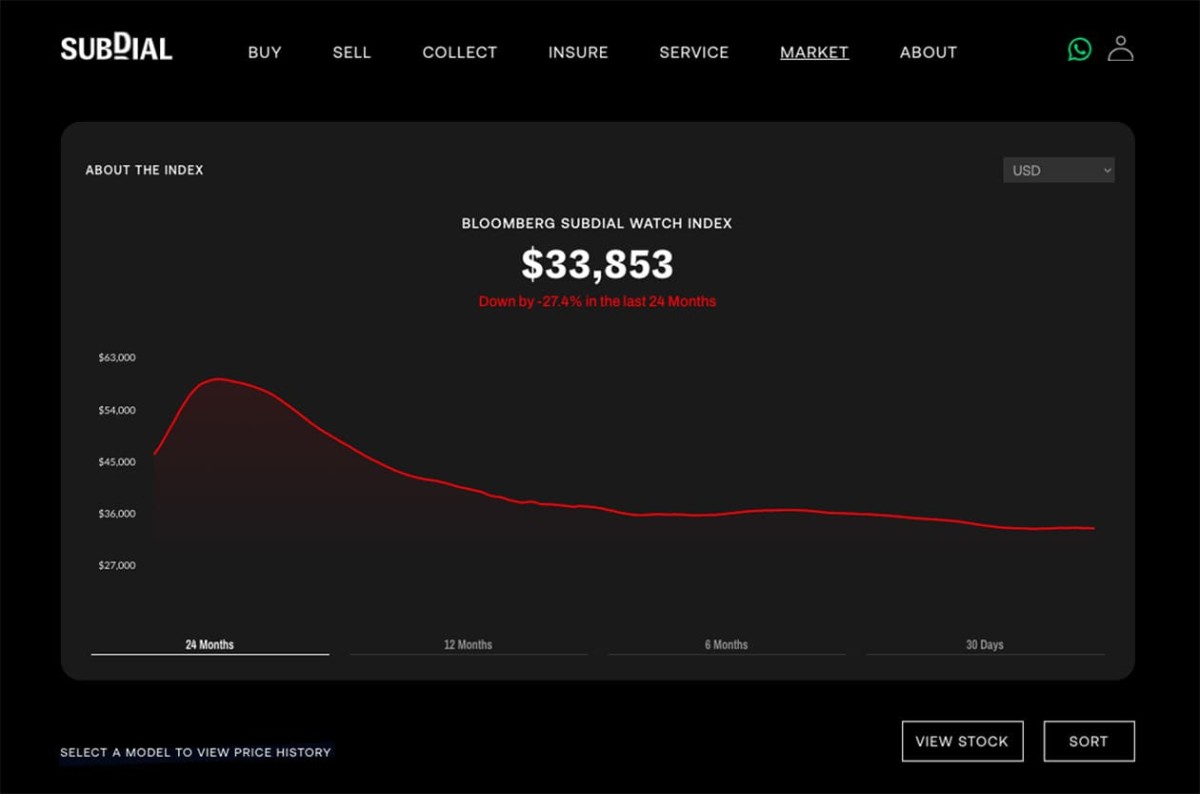Click the peak of the red index line
Screen dimensions: 1200x794
point(219,379)
